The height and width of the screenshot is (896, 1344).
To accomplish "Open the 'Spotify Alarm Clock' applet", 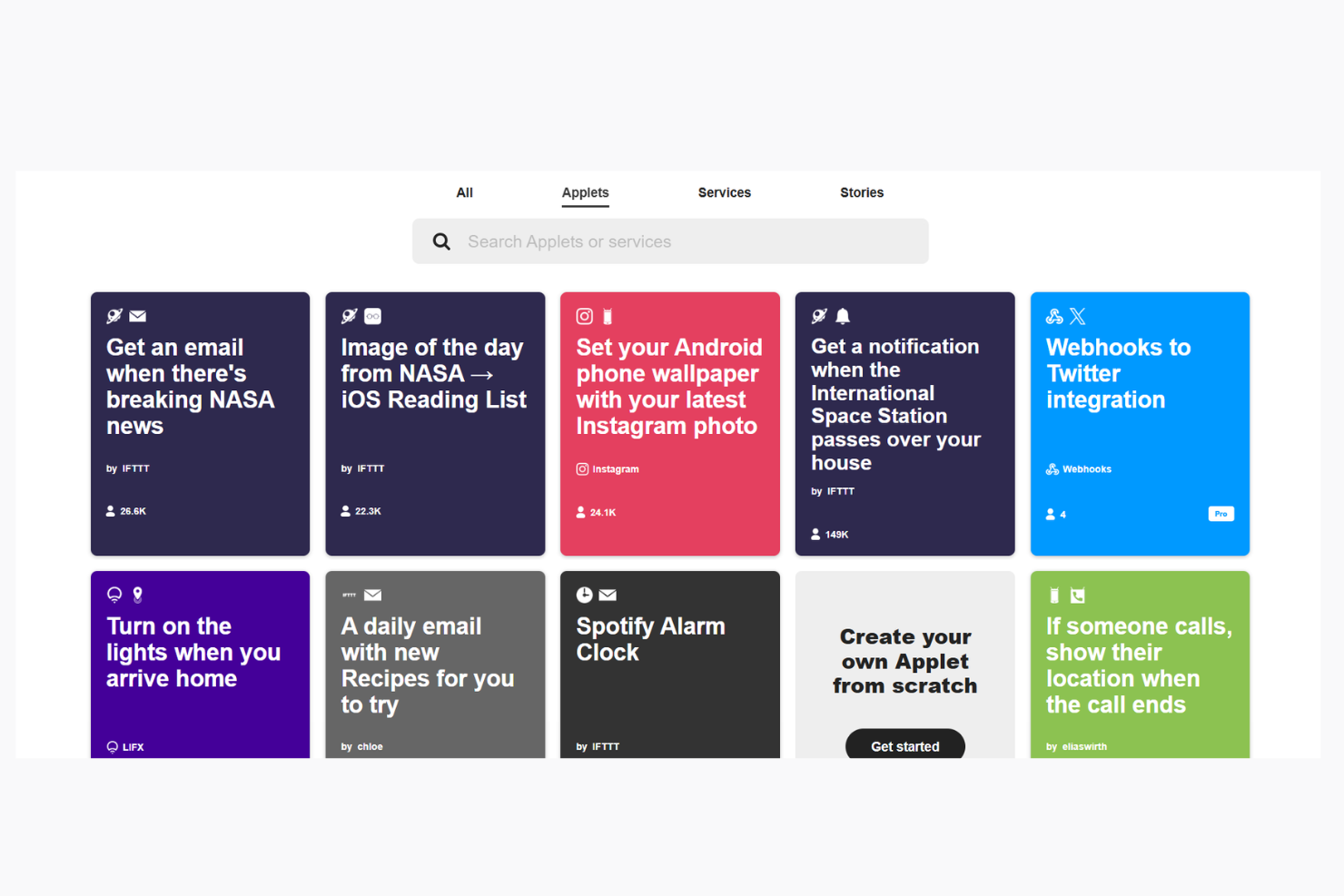I will (670, 665).
